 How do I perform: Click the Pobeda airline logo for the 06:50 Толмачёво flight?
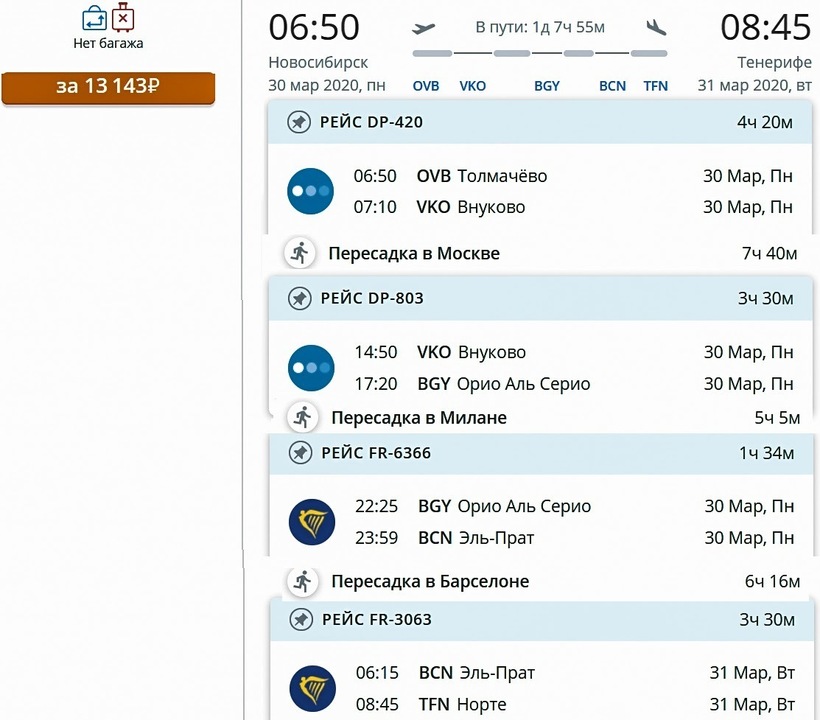310,191
